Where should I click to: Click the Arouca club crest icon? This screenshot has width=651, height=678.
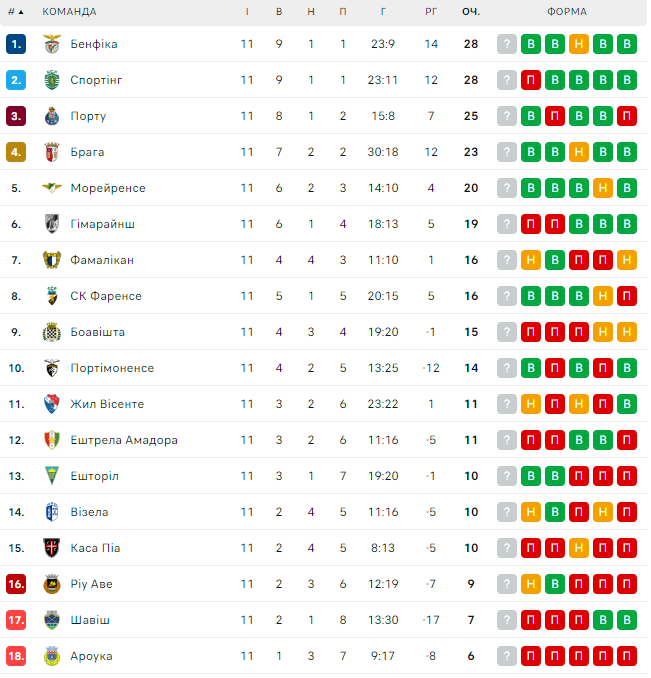53,656
